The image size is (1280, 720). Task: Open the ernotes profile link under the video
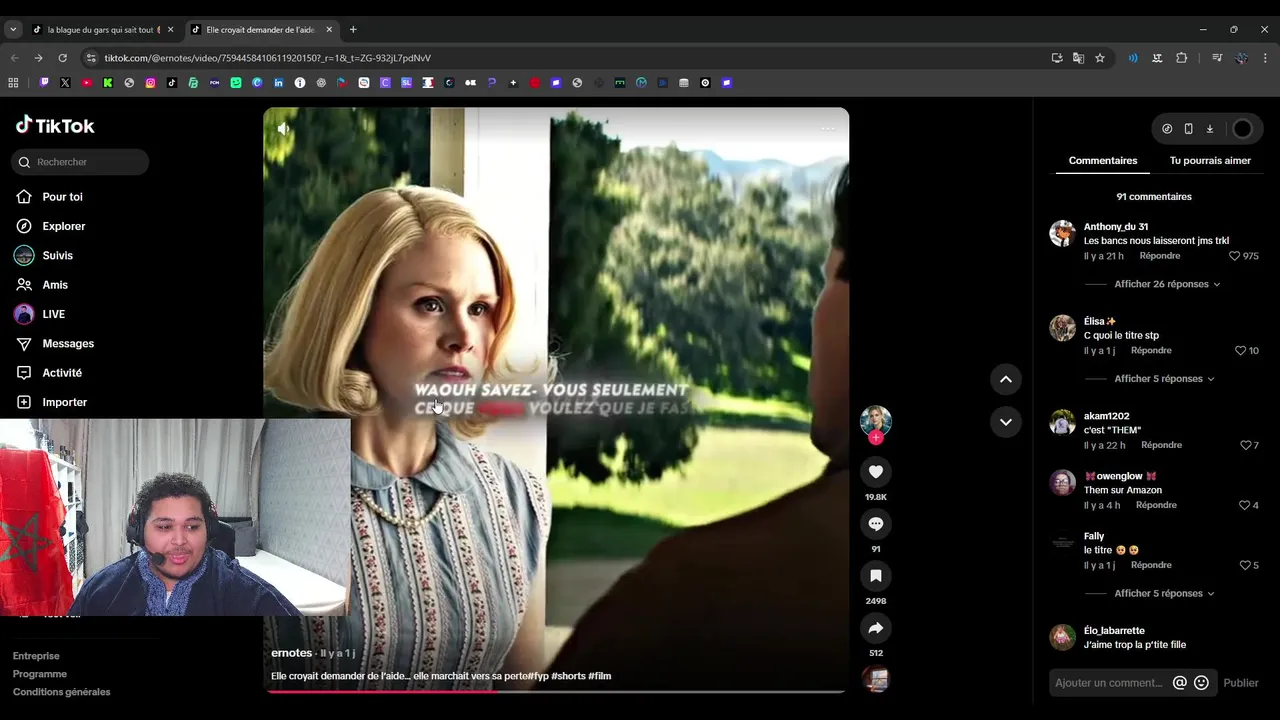coord(292,653)
